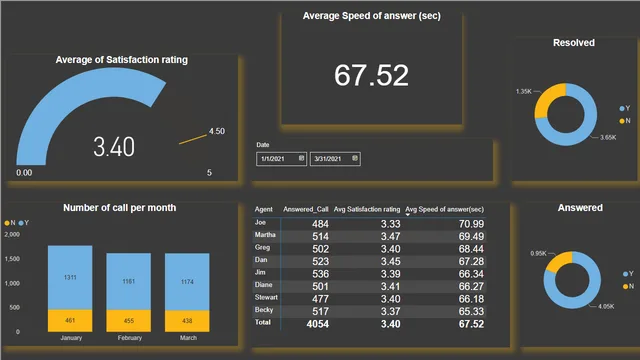Click the 1.35K Resolved data label
Screen dimensions: 640x360
[x=524, y=91]
